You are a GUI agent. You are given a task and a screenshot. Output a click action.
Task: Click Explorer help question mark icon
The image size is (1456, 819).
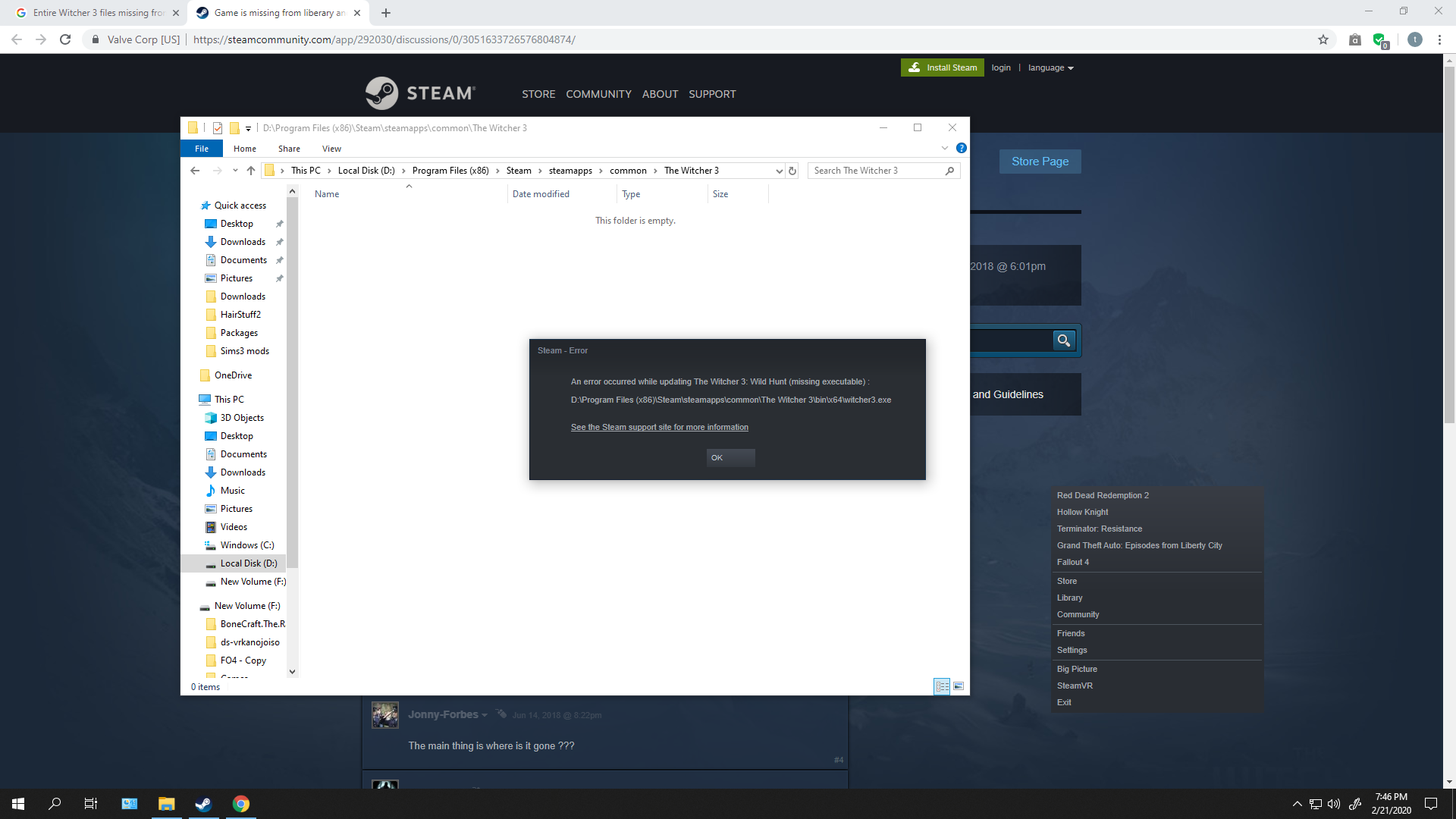click(962, 148)
